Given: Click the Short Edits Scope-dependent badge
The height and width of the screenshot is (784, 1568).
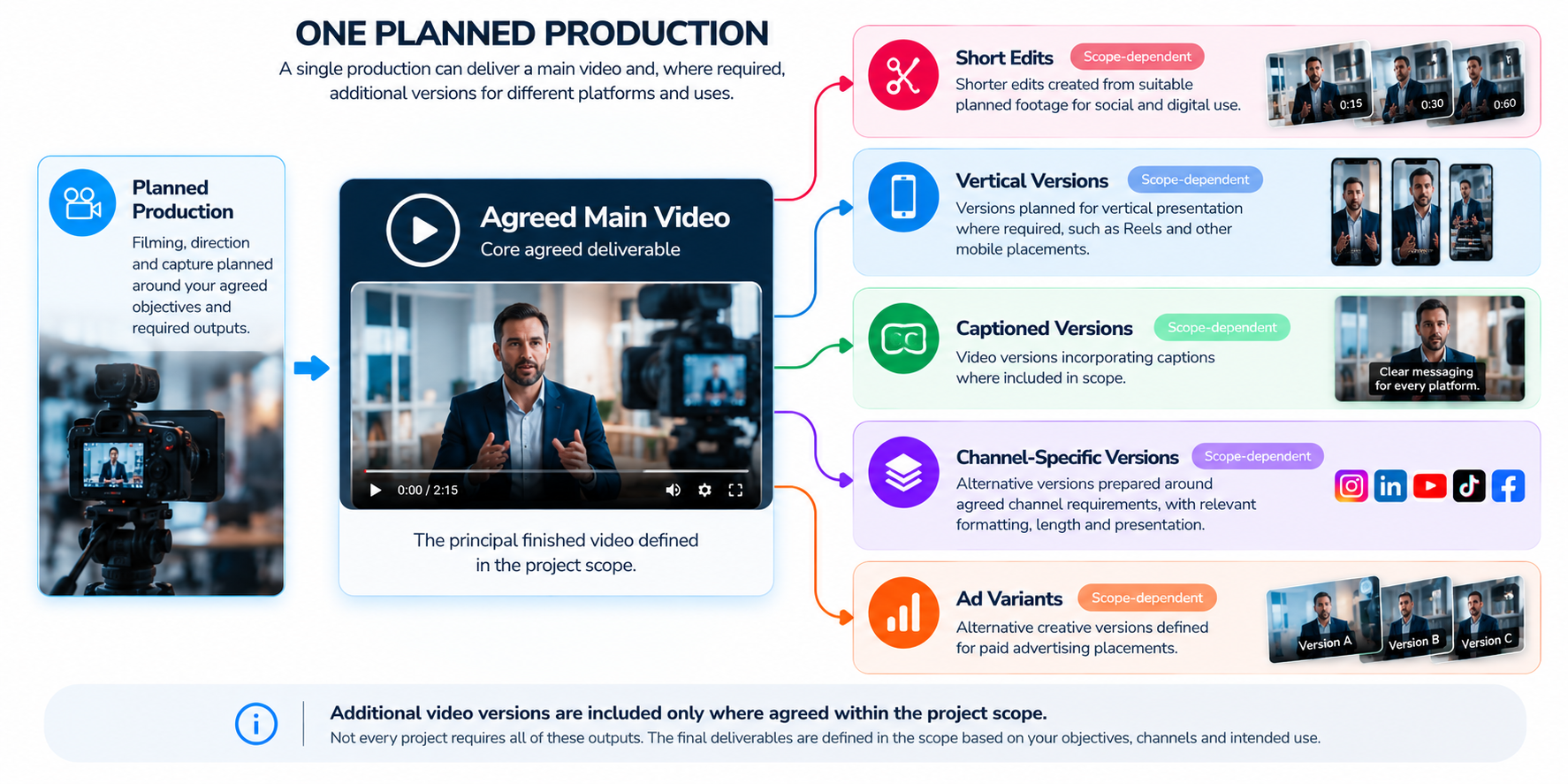Looking at the screenshot, I should coord(1137,57).
